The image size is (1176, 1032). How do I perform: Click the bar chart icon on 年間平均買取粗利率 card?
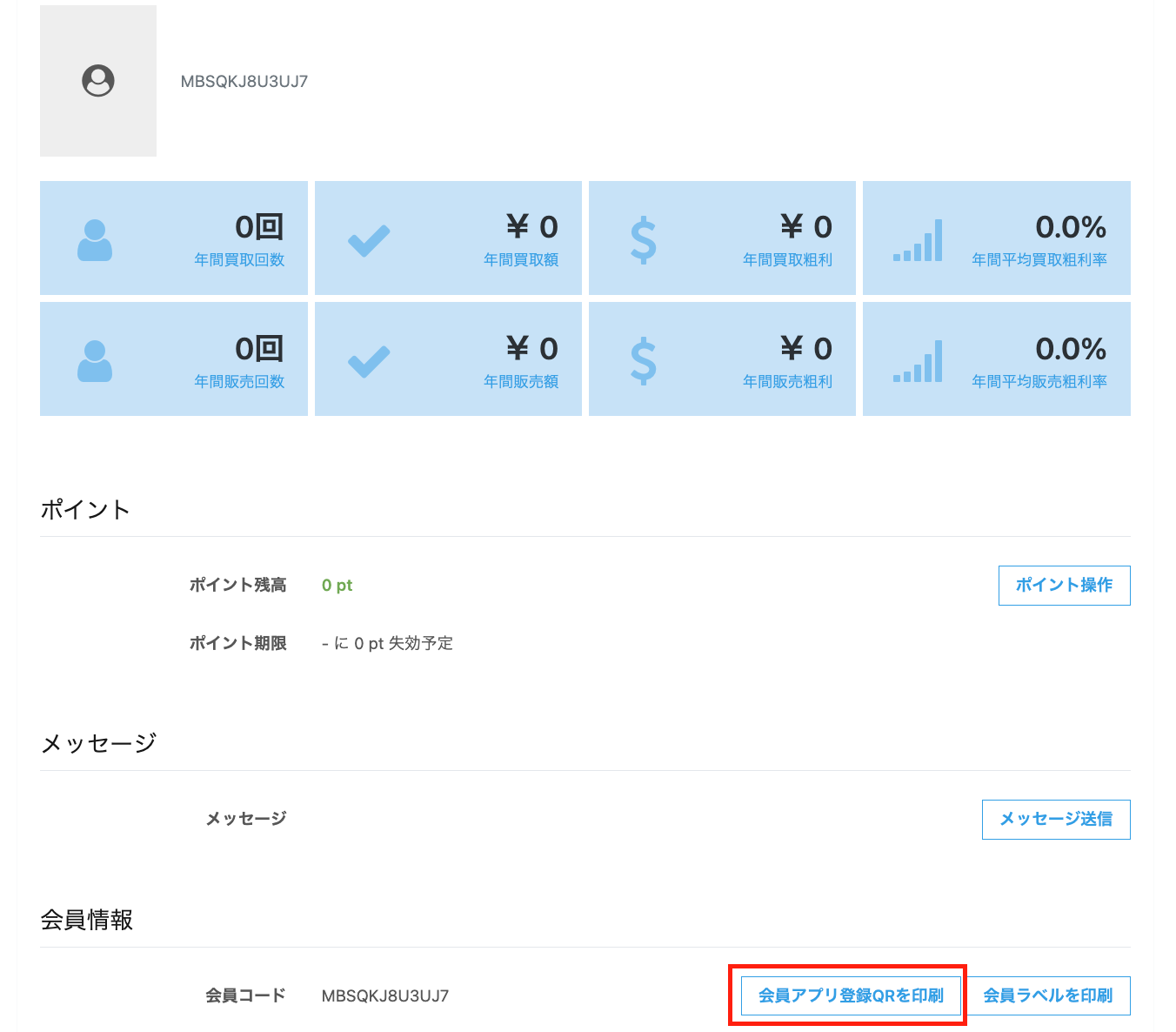918,240
